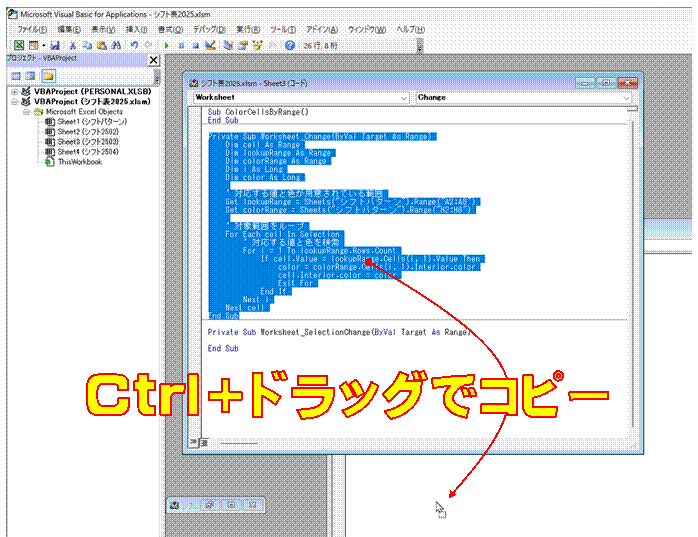Open the ツール(T) menu
Image resolution: width=698 pixels, height=537 pixels.
[283, 29]
